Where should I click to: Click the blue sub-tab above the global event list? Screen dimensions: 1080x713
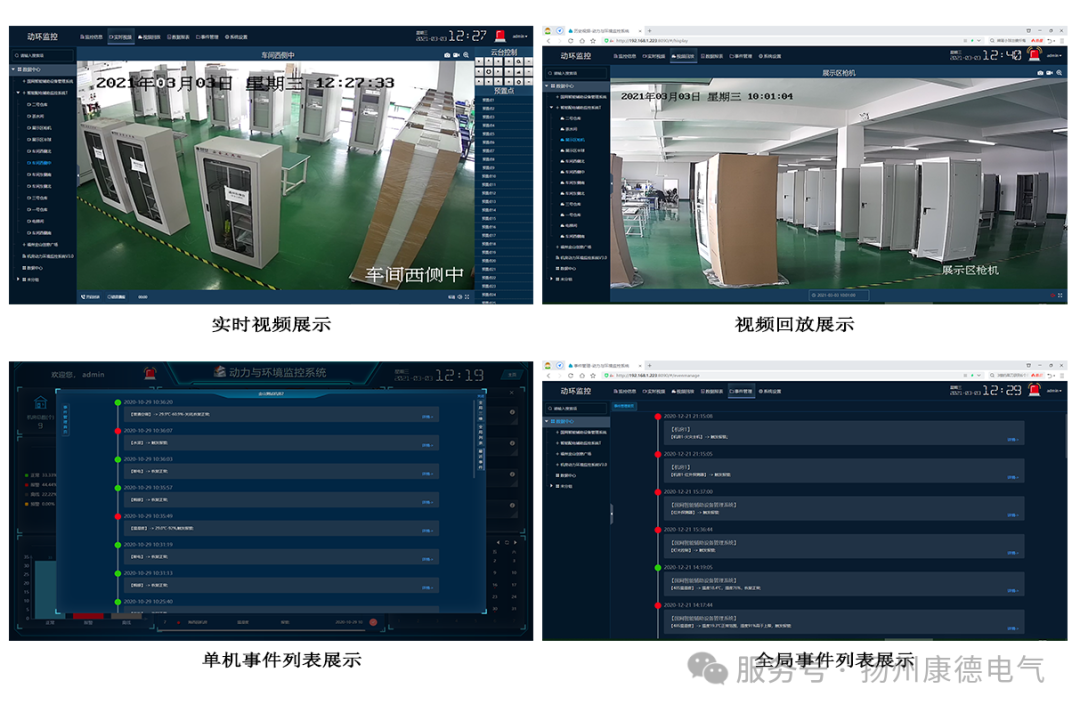pyautogui.click(x=624, y=406)
